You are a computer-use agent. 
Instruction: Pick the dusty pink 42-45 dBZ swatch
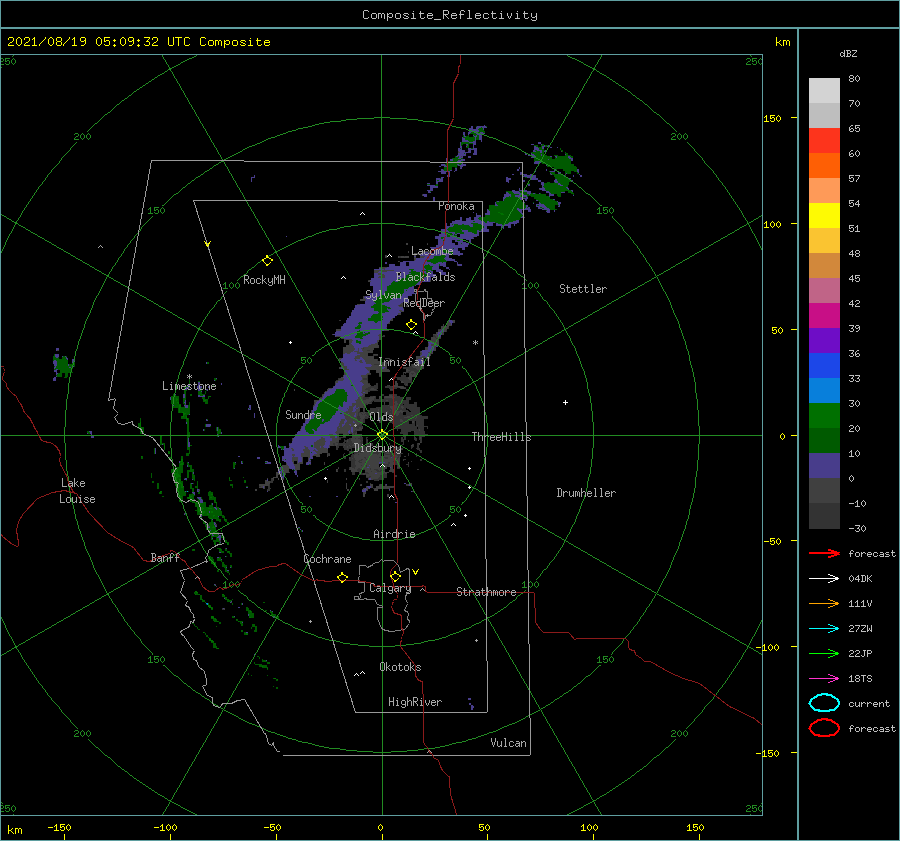pyautogui.click(x=824, y=290)
